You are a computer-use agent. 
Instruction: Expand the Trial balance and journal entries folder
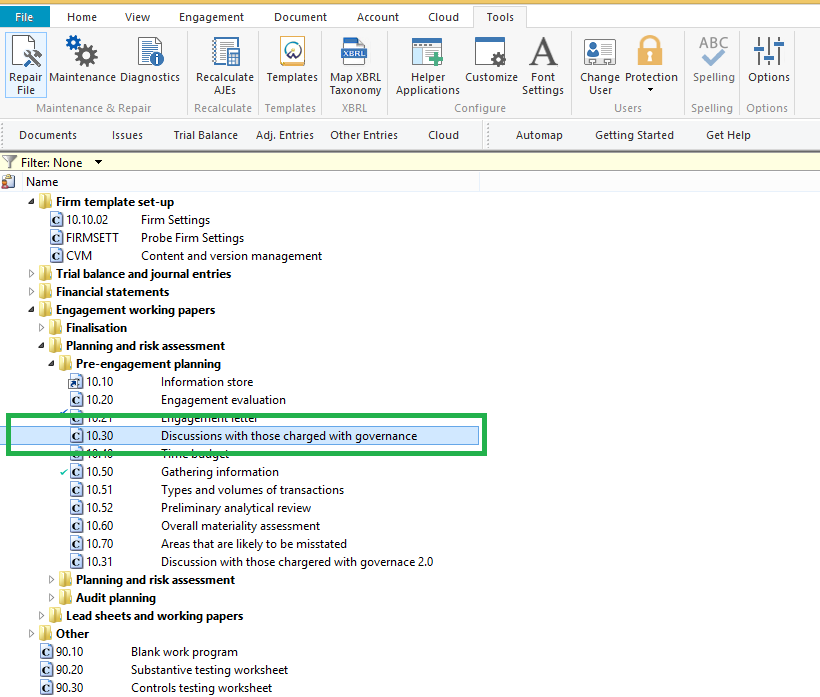[x=32, y=274]
